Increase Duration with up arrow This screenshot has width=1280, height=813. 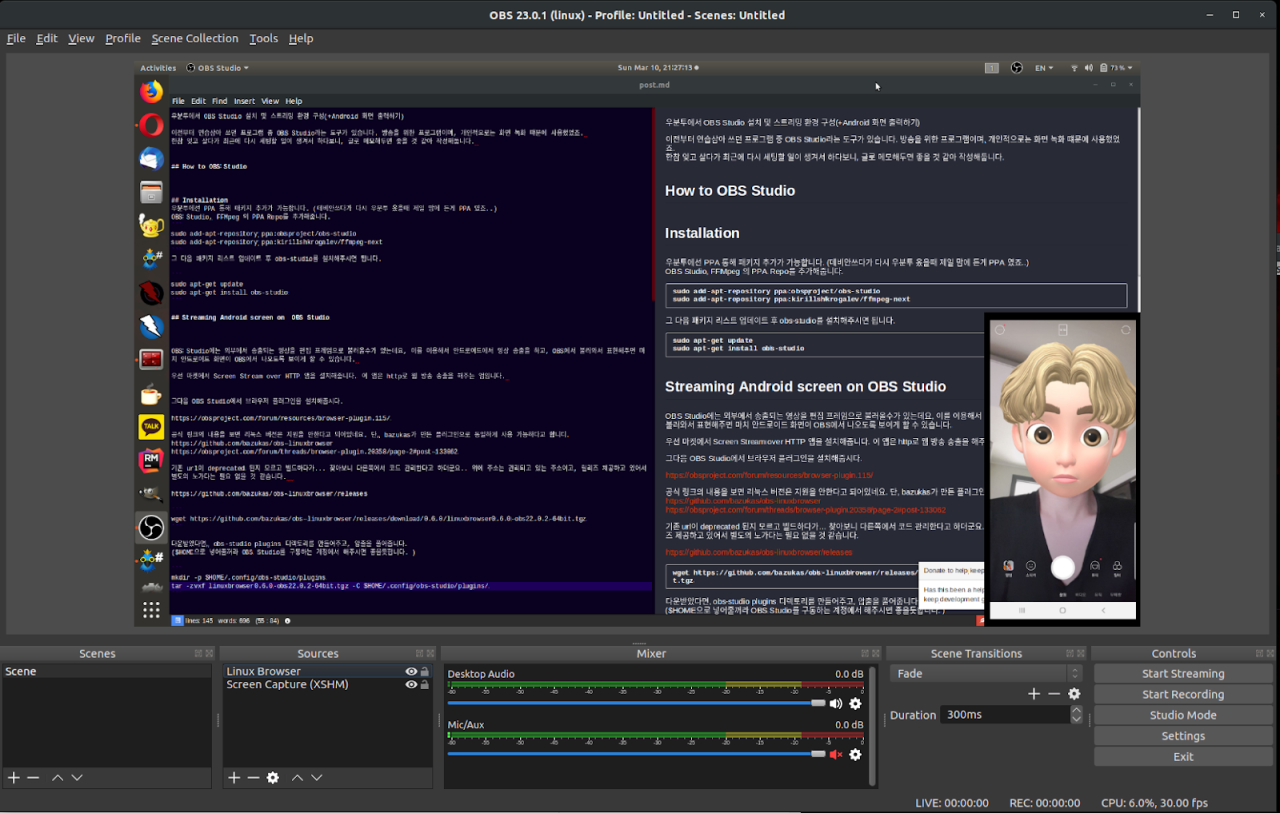1076,711
